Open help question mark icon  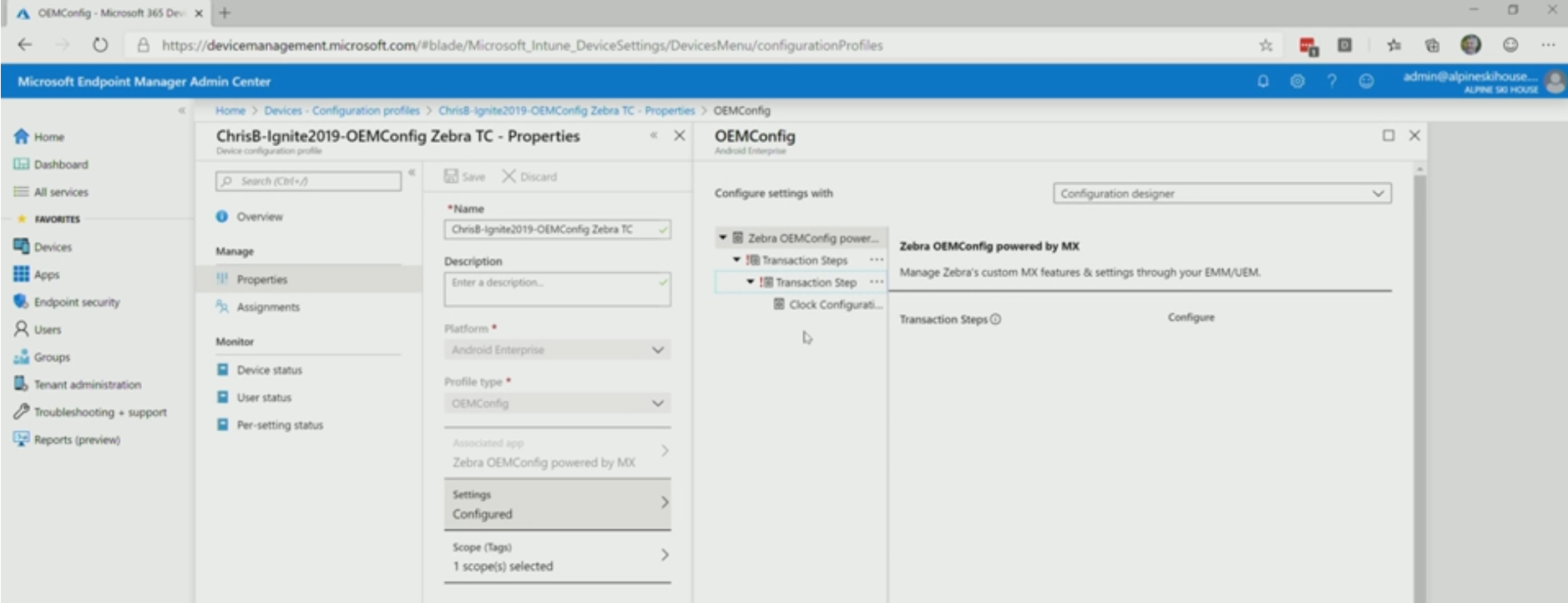coord(1332,81)
